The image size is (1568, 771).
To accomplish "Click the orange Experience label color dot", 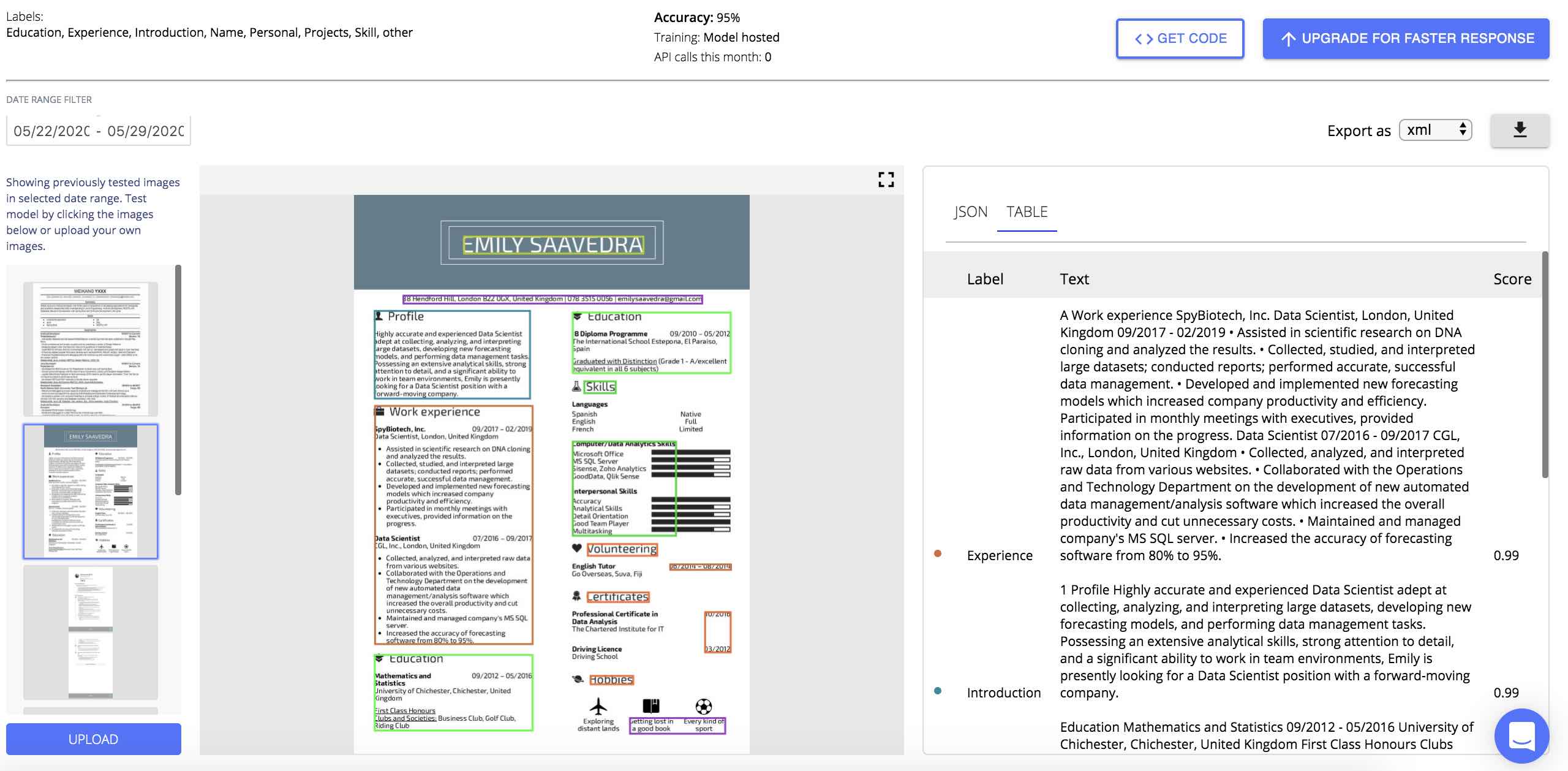I will 938,554.
